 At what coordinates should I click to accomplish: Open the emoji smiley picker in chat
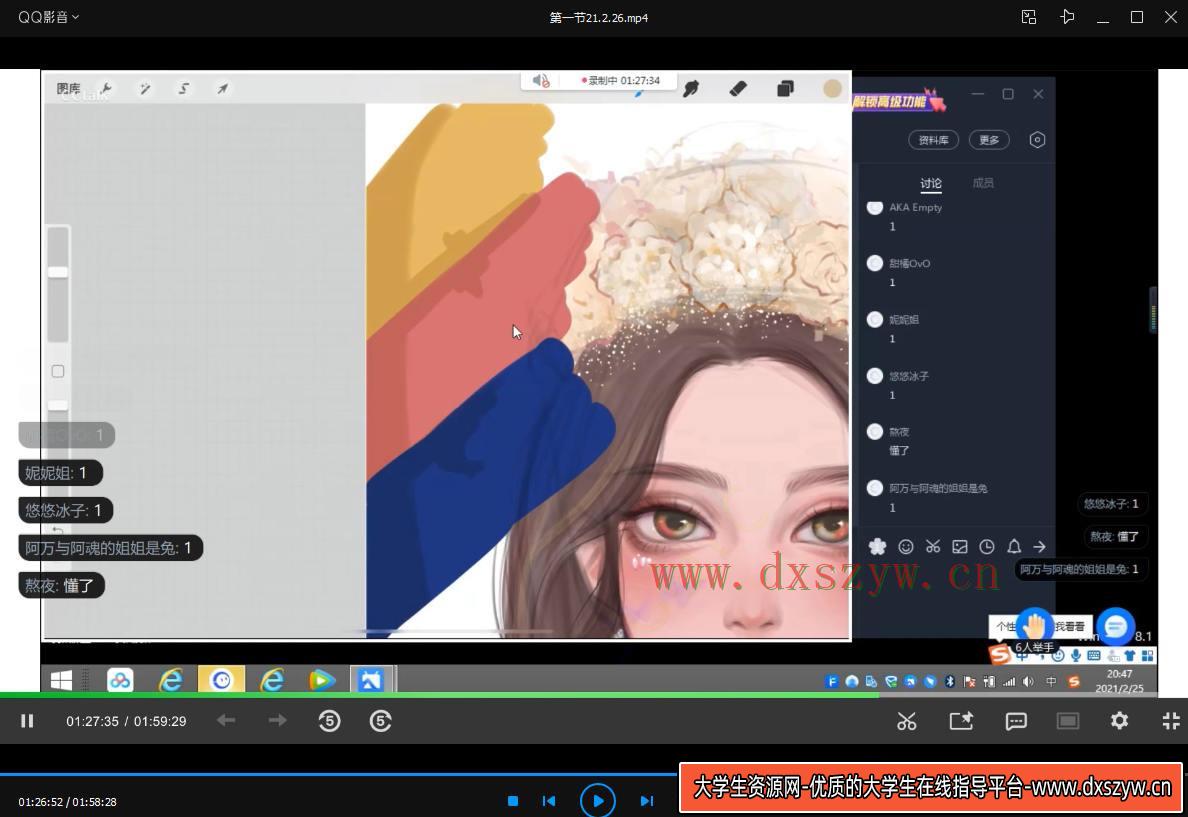[905, 546]
